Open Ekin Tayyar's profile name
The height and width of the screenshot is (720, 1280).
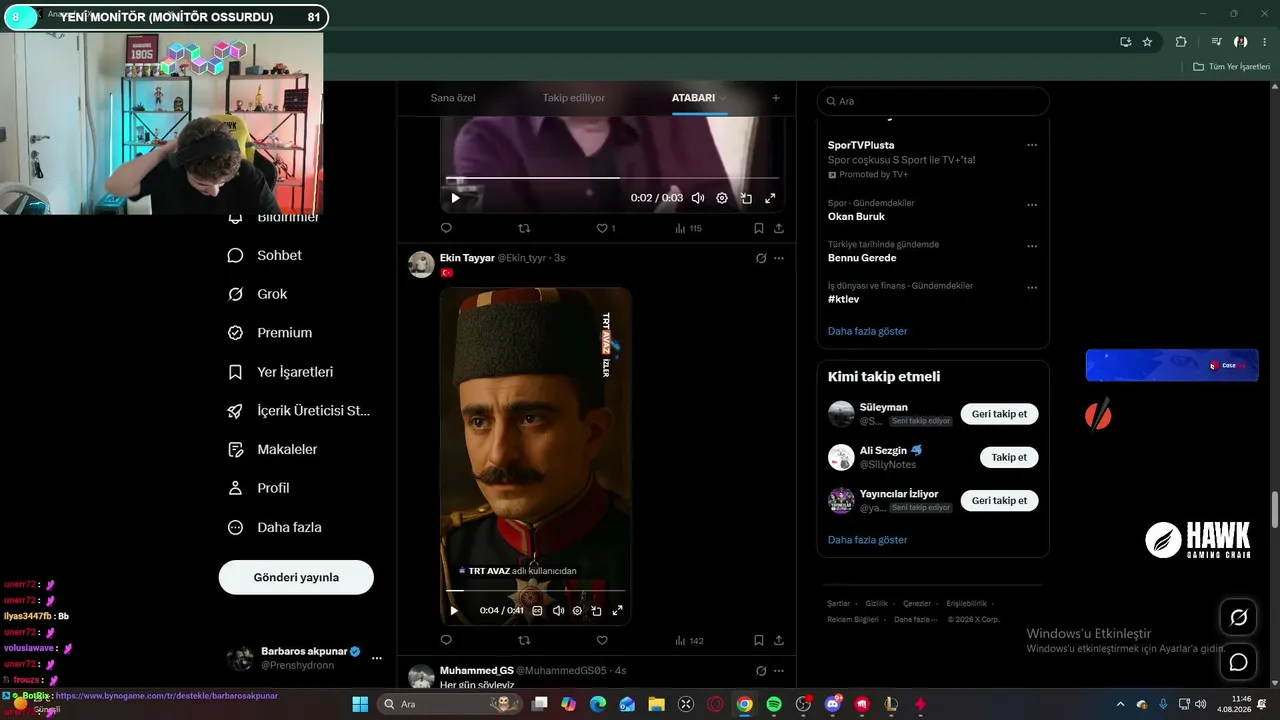tap(467, 258)
